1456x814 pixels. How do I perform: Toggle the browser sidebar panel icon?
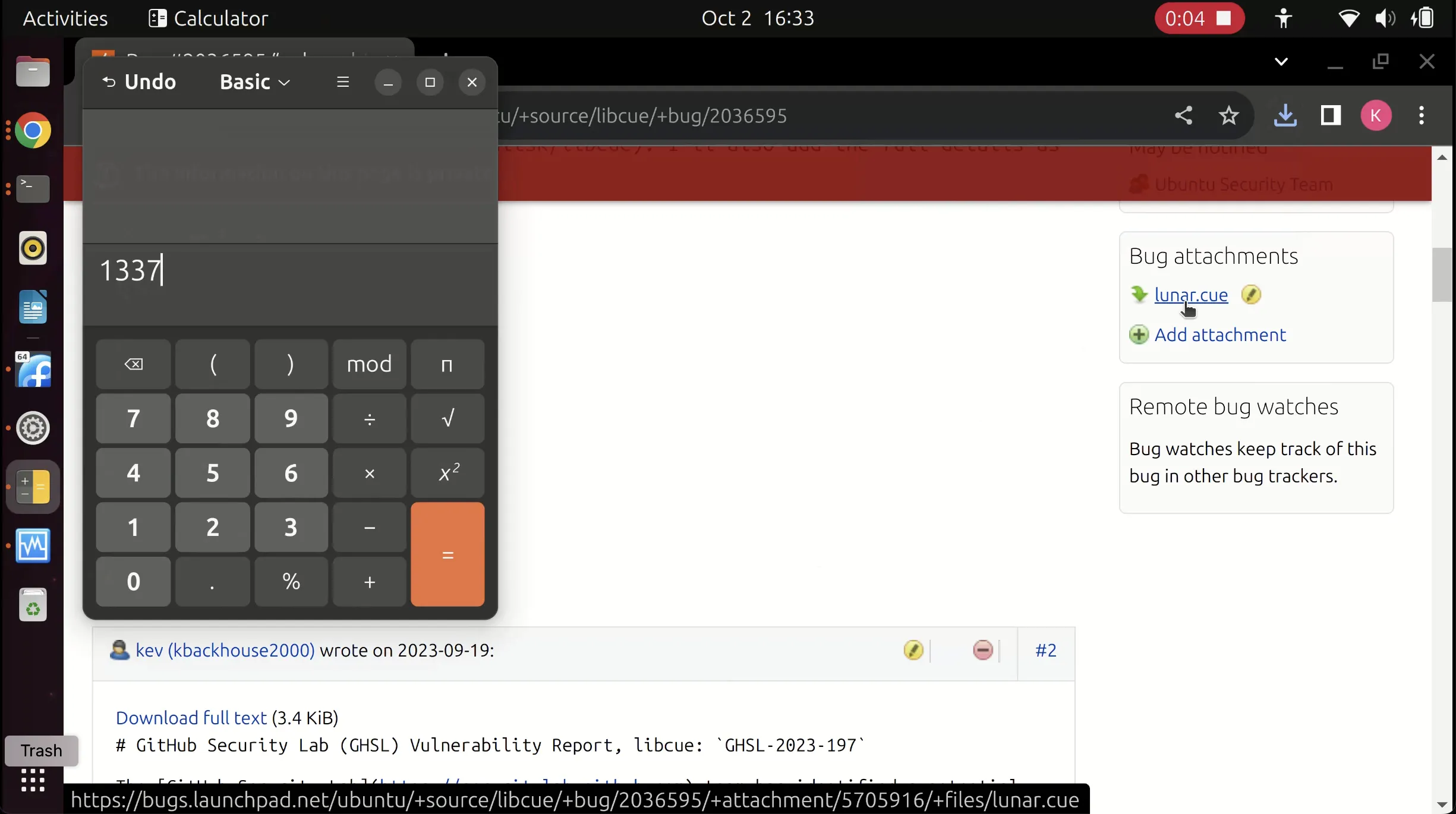(1331, 114)
